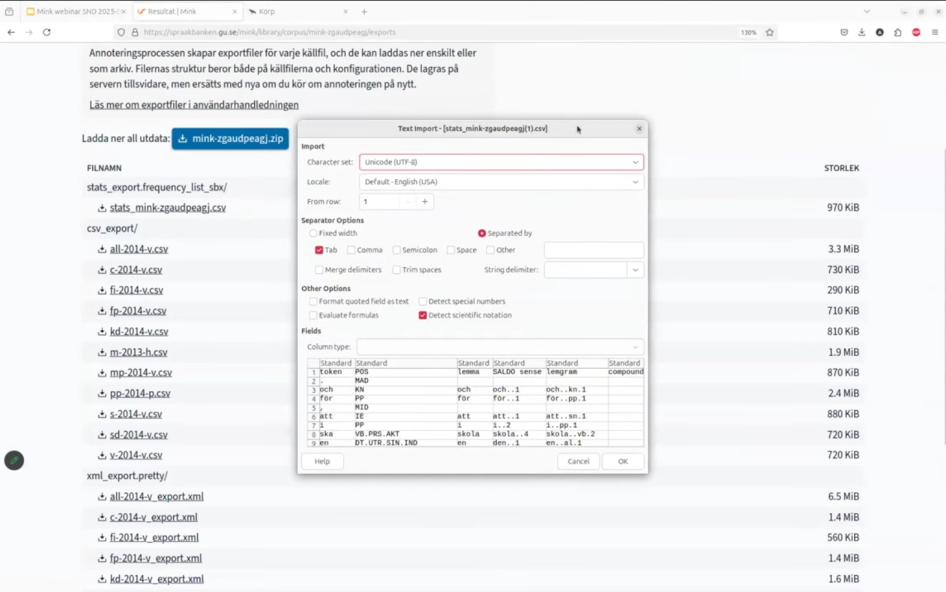Select the Fixed width radio button
946x592 pixels.
313,233
